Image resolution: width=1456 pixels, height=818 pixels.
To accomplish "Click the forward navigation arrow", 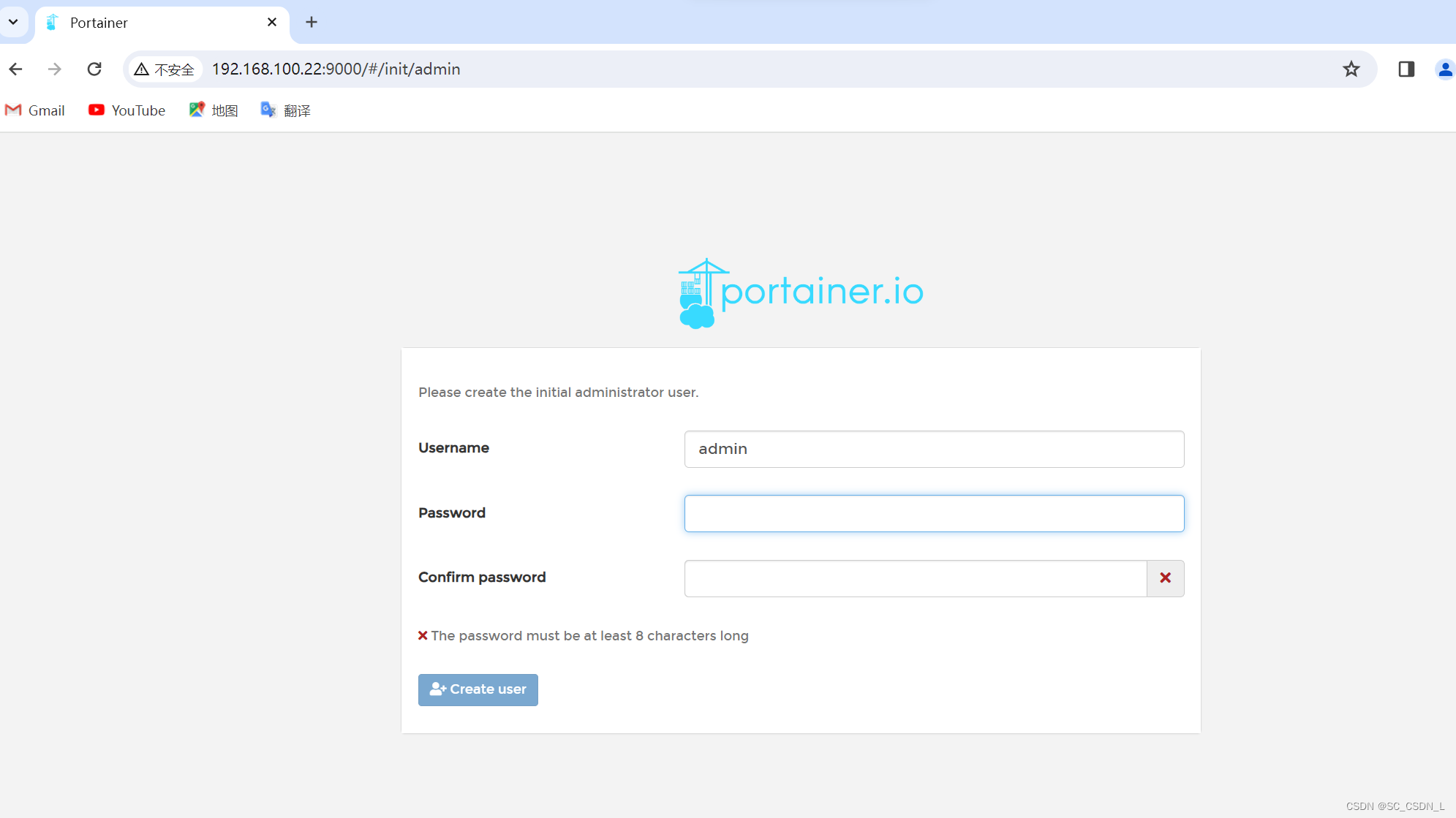I will [x=55, y=69].
